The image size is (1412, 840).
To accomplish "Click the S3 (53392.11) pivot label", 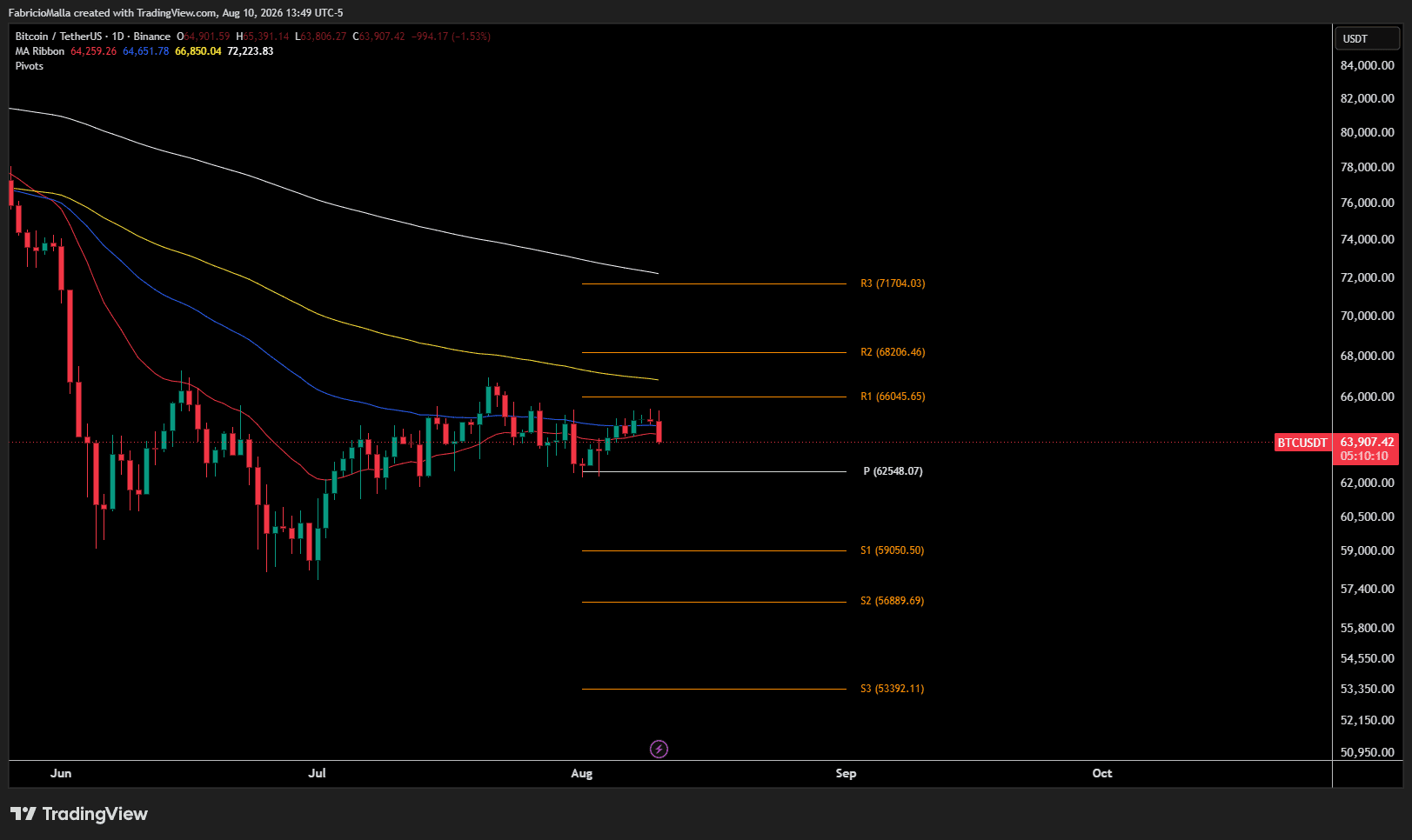I will [893, 689].
